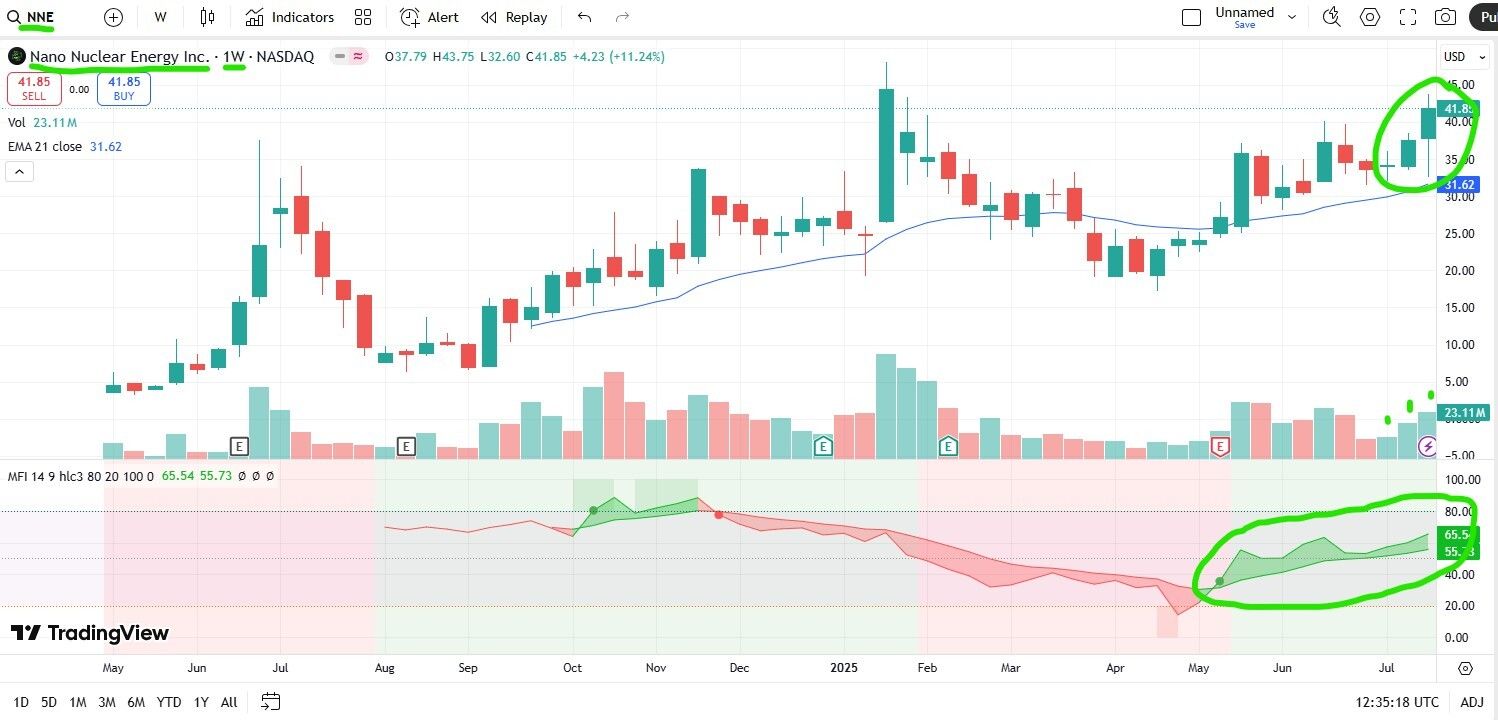Viewport: 1498px width, 720px height.
Task: Toggle ADJ dividend adjustment
Action: pos(1472,702)
